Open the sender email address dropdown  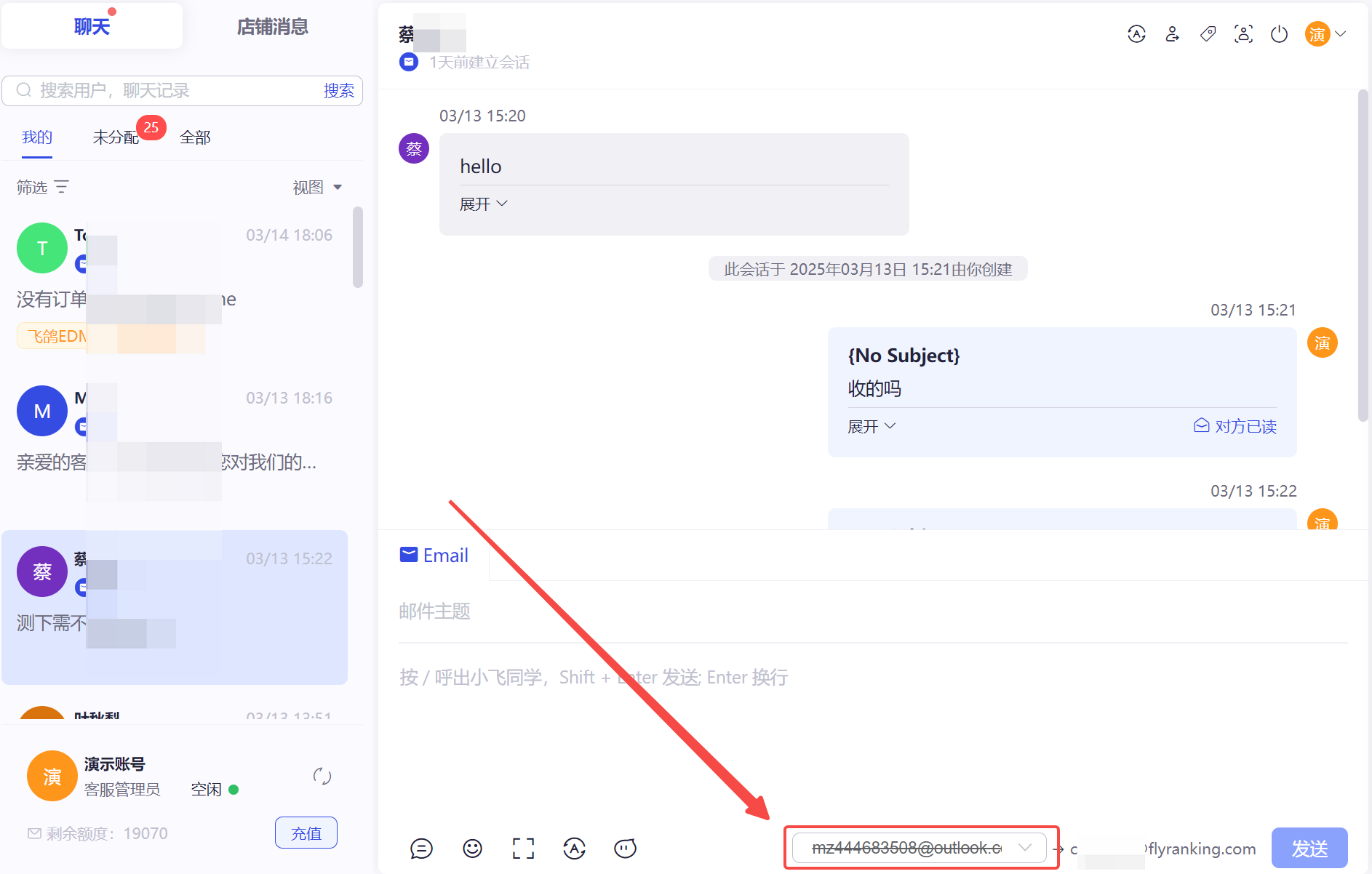(920, 848)
